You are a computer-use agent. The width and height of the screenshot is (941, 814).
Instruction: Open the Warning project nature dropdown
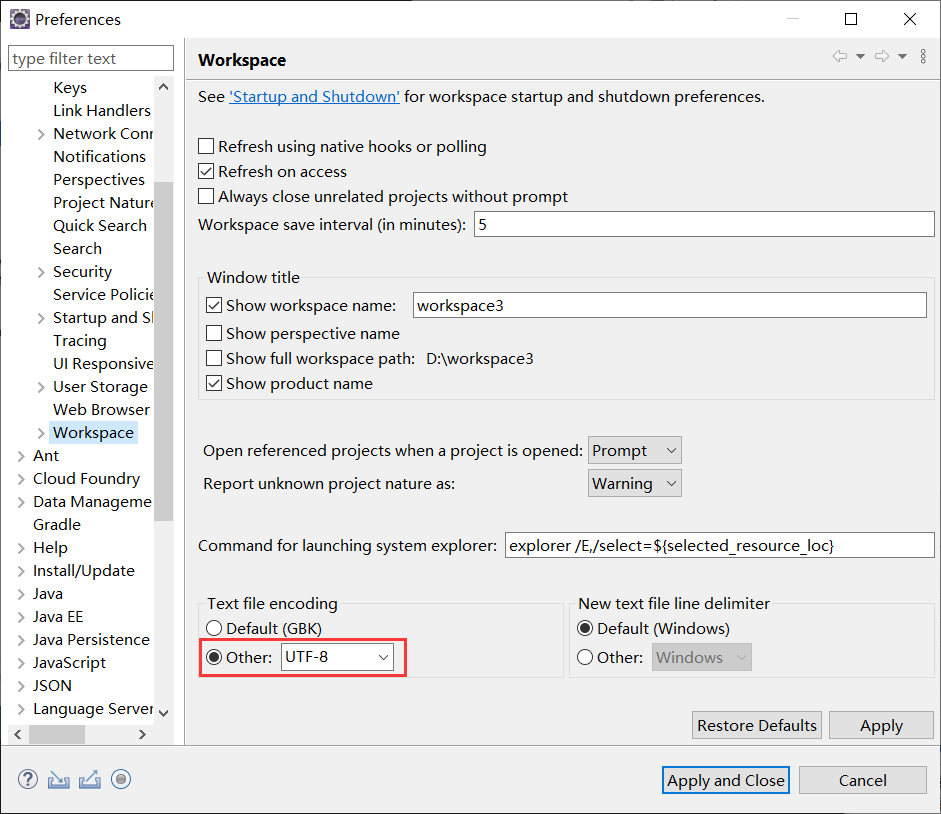(634, 483)
